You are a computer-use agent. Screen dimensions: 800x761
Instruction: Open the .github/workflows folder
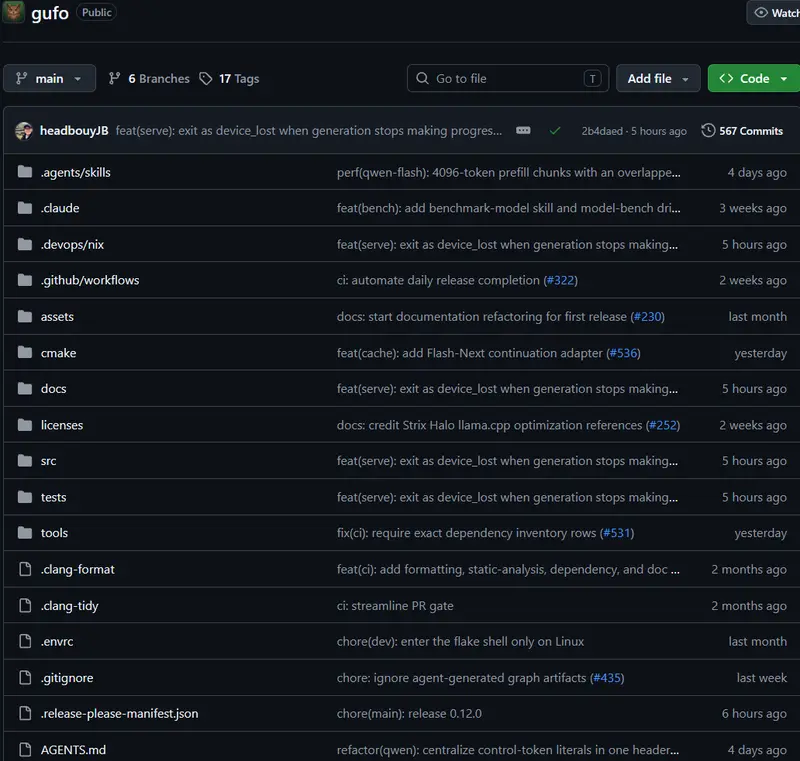[x=90, y=280]
